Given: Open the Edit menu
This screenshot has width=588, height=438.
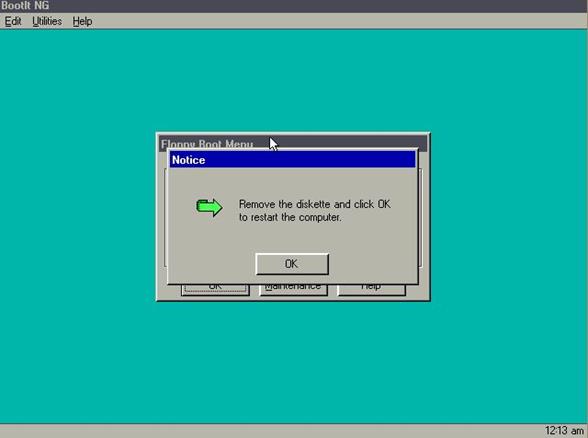Looking at the screenshot, I should click(13, 21).
